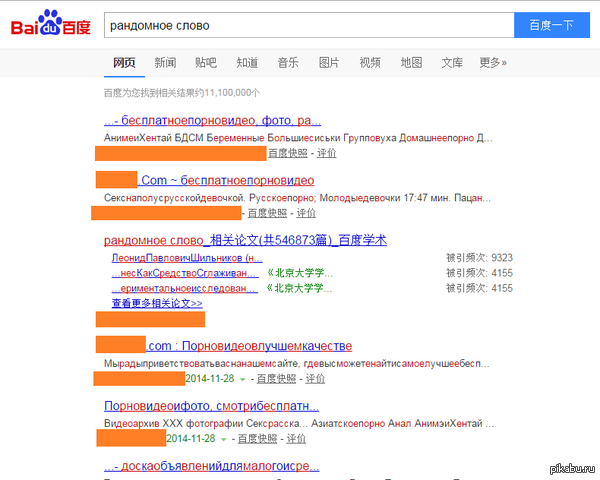The image size is (600, 480).
Task: Open the 贴吧 tab
Action: tap(206, 62)
